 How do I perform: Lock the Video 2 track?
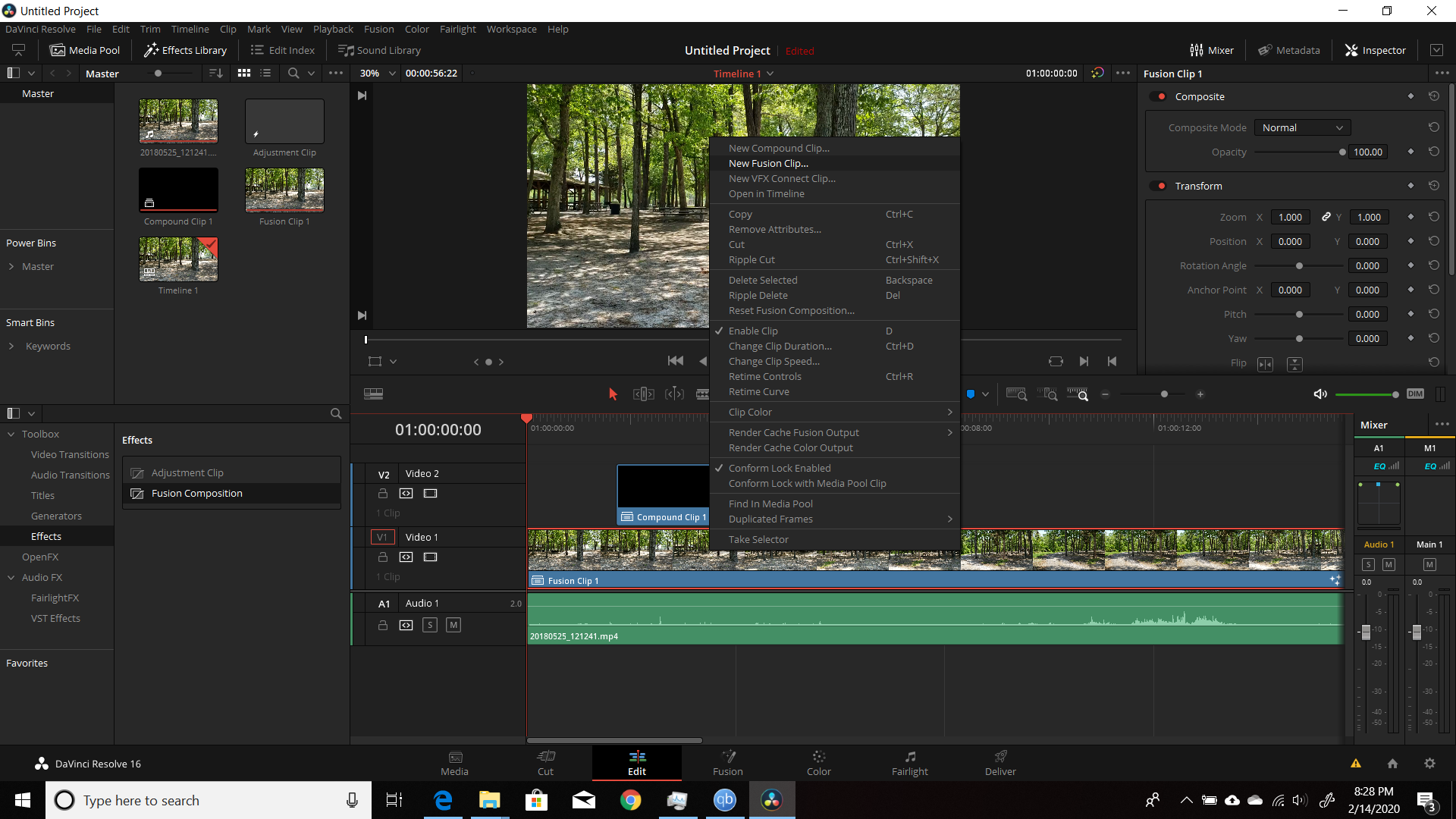click(383, 494)
